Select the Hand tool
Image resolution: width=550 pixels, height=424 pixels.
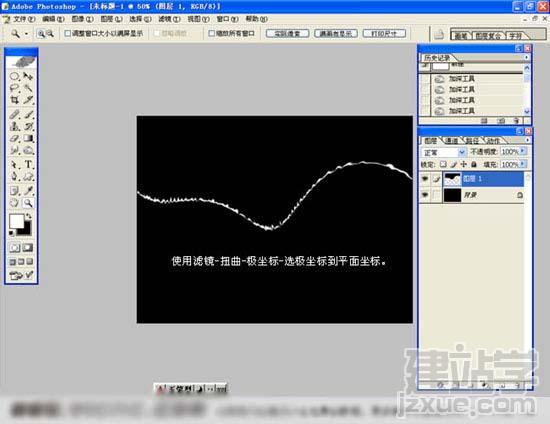[14, 203]
